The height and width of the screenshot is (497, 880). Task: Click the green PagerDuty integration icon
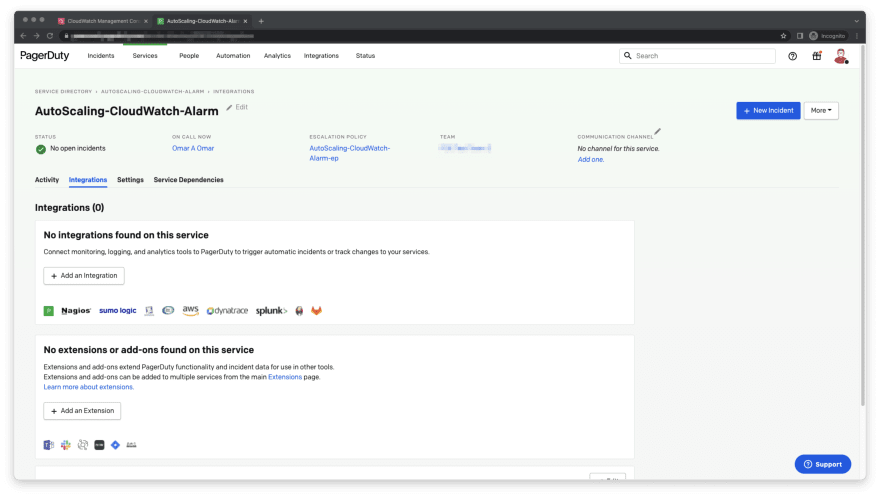coord(49,311)
